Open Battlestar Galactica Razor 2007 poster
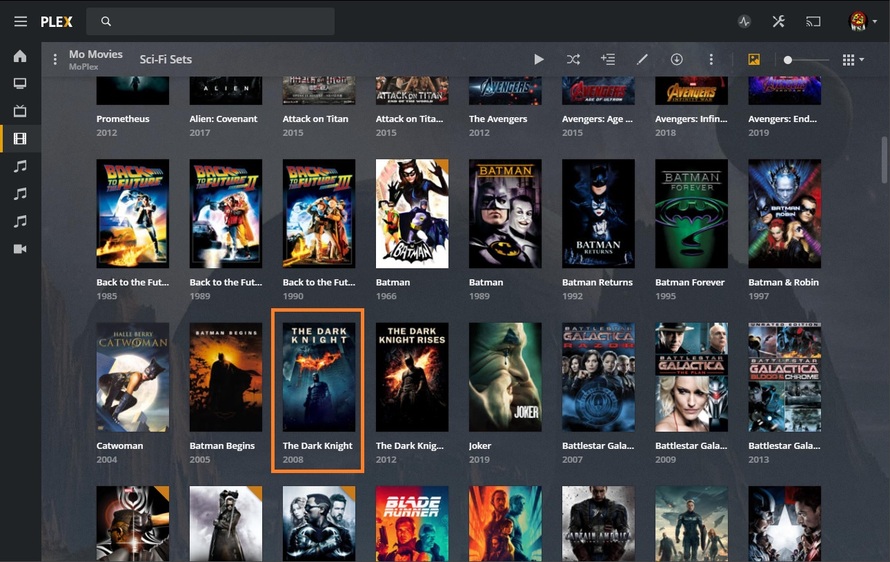This screenshot has height=562, width=890. coord(598,377)
